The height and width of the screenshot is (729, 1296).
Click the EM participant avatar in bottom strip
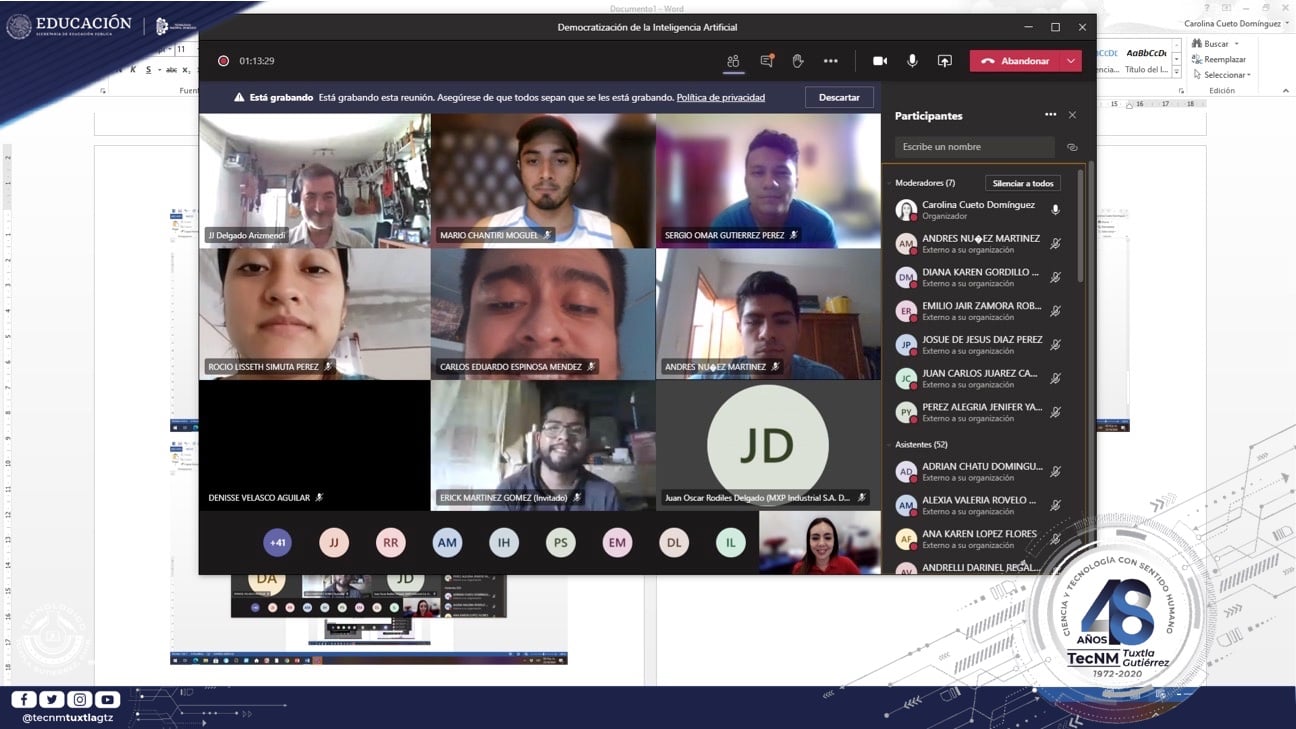617,543
